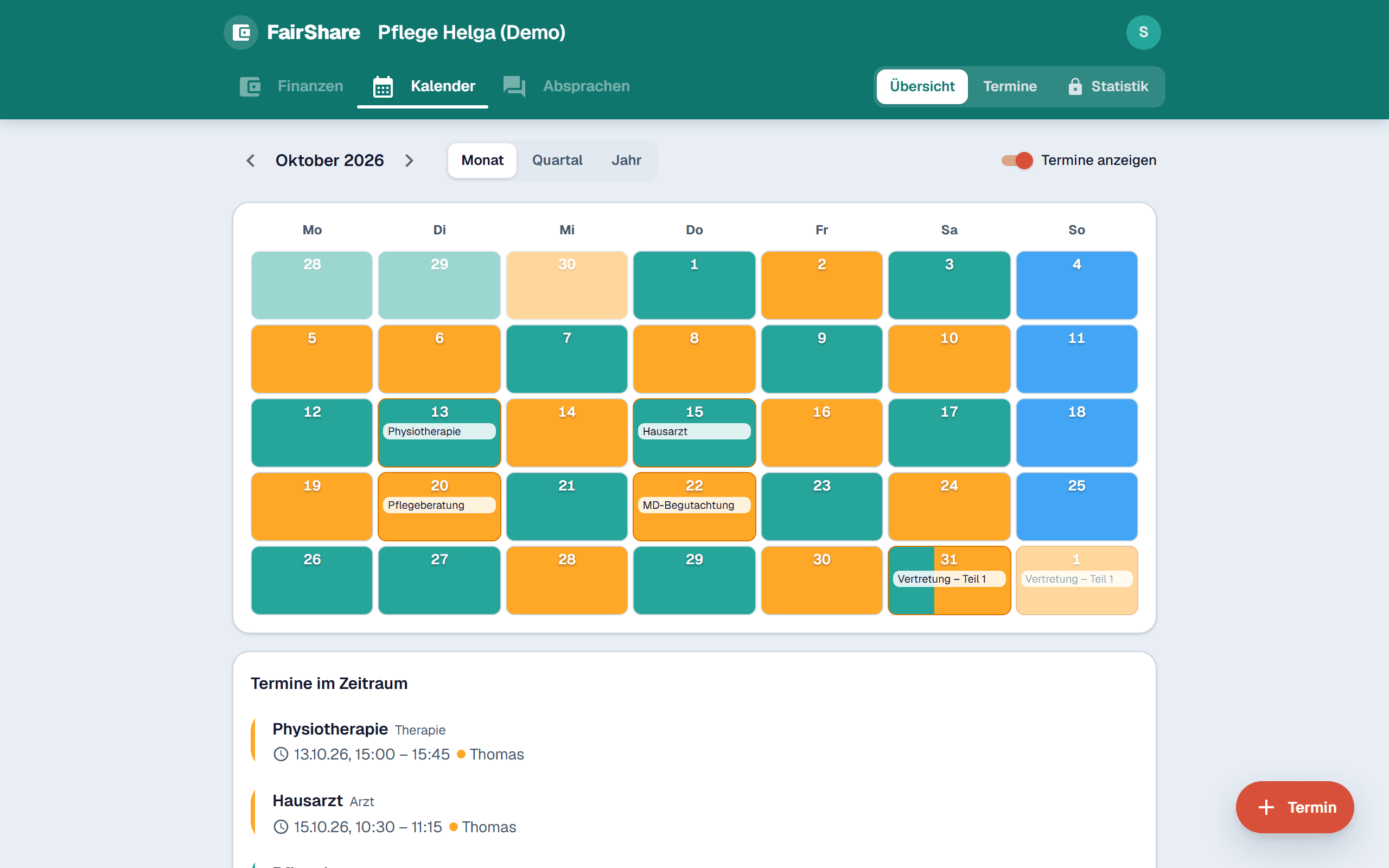Viewport: 1389px width, 868px height.
Task: Select October 1 day cell
Action: click(x=694, y=285)
